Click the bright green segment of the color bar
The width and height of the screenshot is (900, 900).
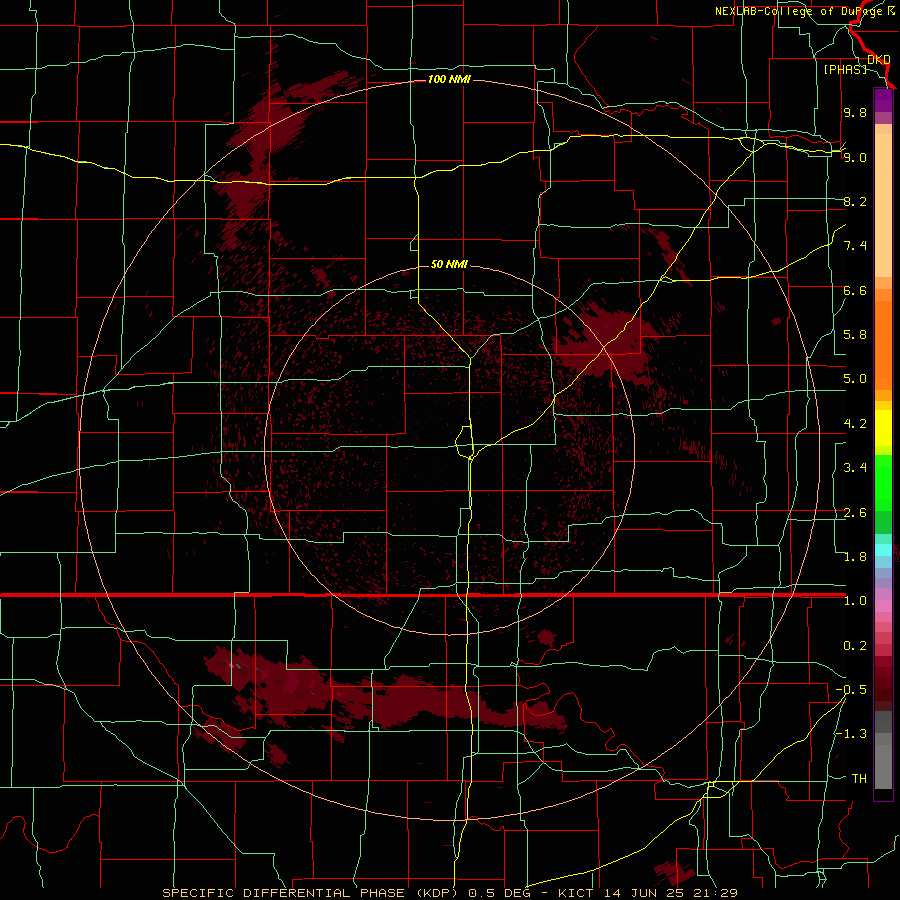tap(883, 482)
